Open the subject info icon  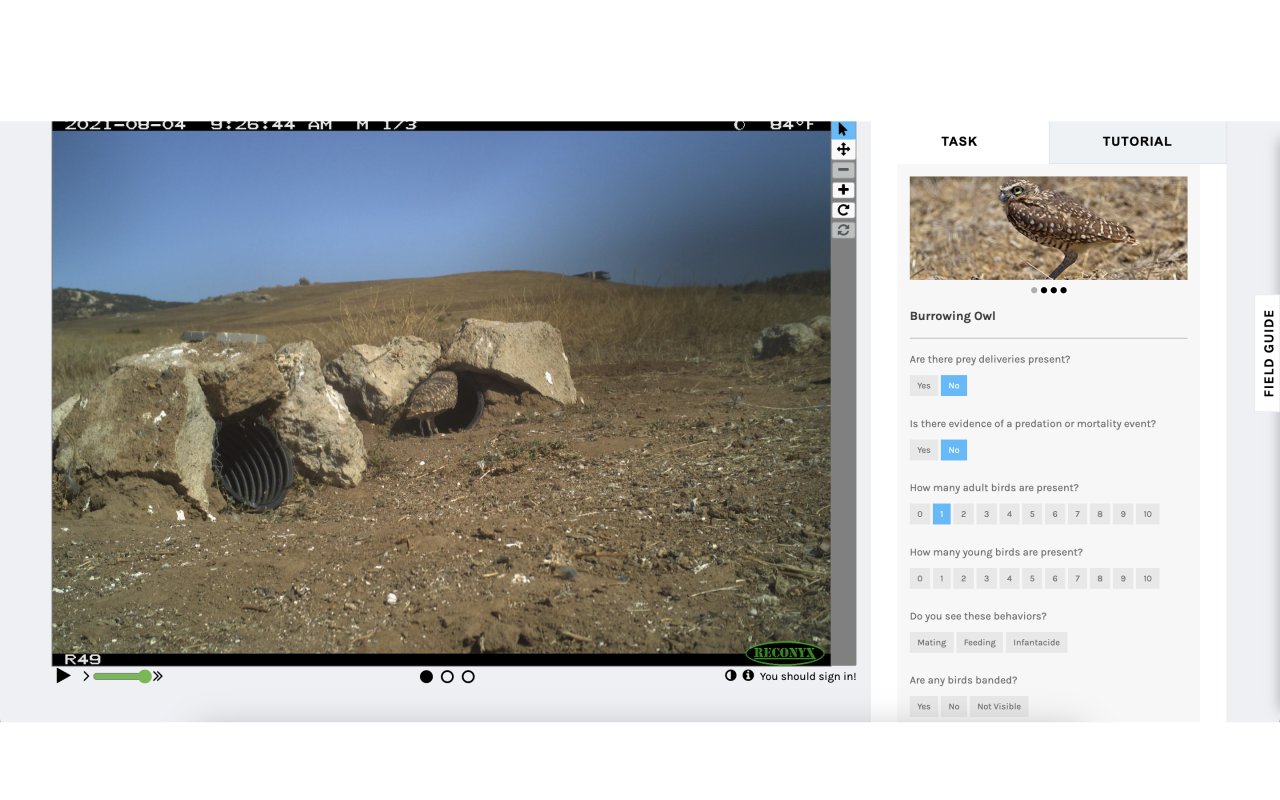pyautogui.click(x=748, y=676)
